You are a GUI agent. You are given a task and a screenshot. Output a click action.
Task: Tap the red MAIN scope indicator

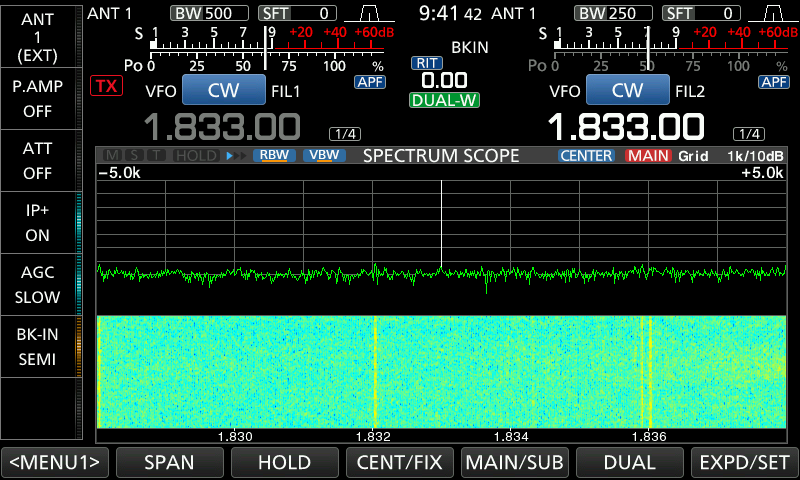(648, 156)
